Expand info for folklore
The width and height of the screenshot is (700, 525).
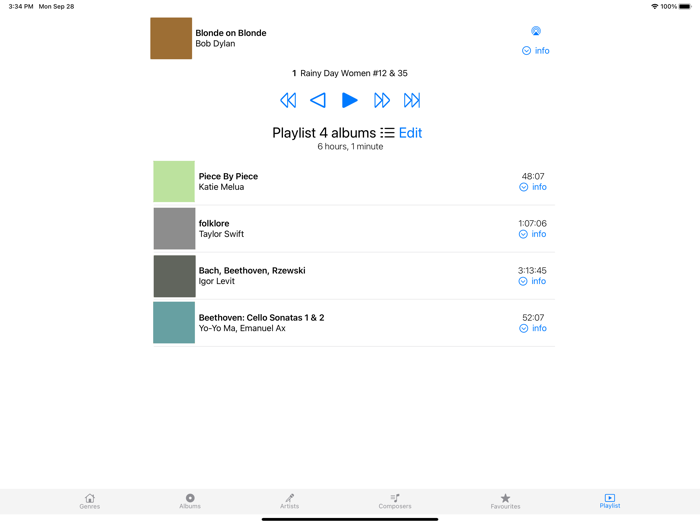pyautogui.click(x=533, y=234)
